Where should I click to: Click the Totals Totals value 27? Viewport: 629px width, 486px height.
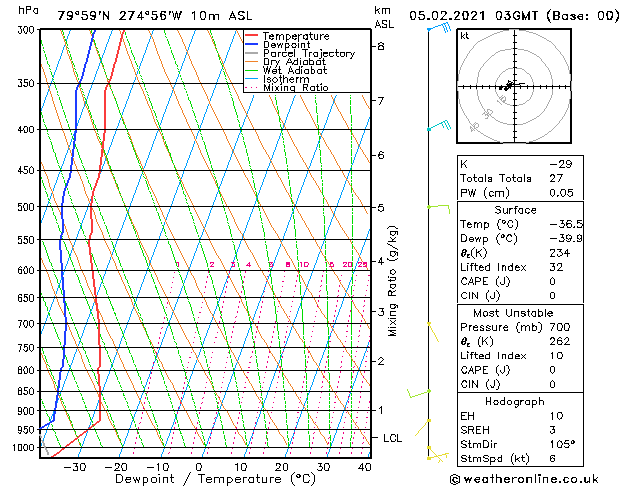[556, 178]
